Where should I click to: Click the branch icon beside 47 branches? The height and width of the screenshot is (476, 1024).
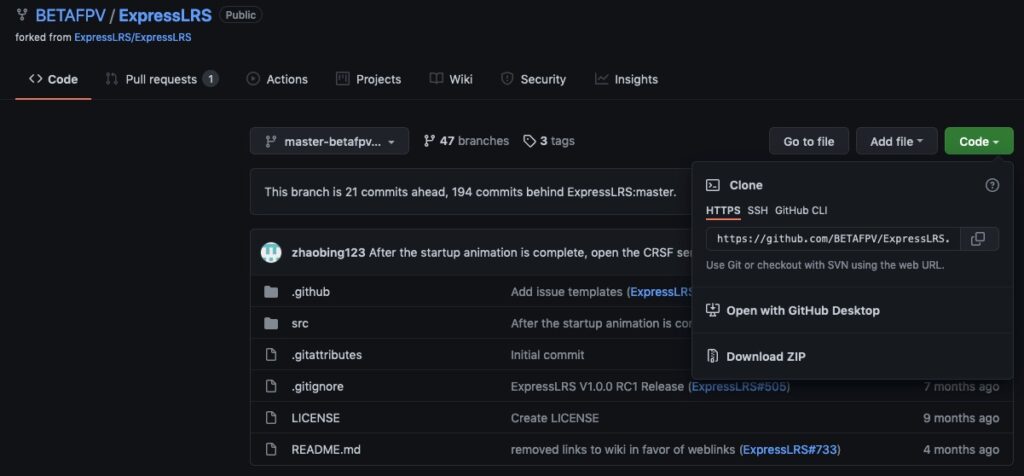430,141
